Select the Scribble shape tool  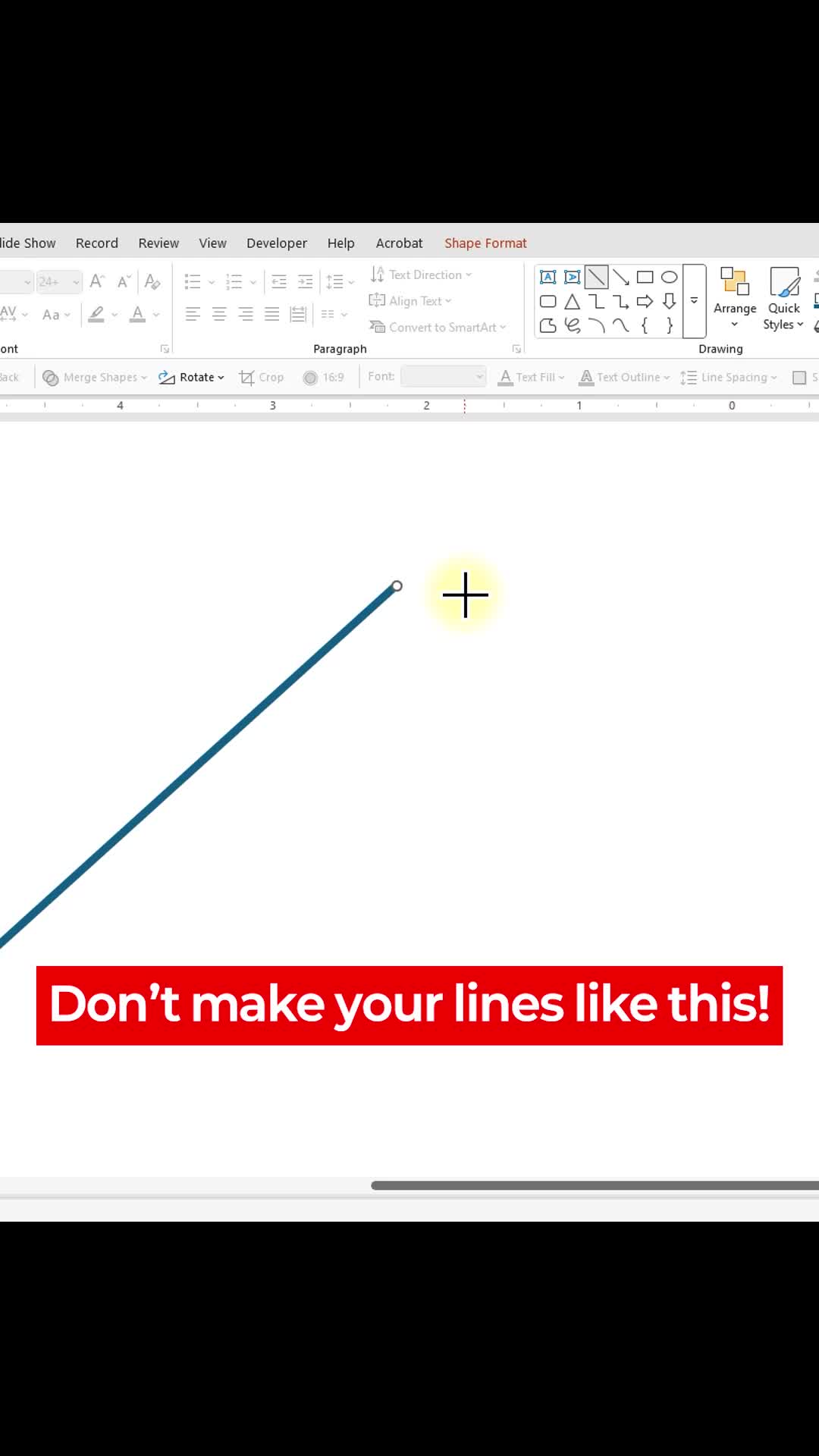pos(573,326)
